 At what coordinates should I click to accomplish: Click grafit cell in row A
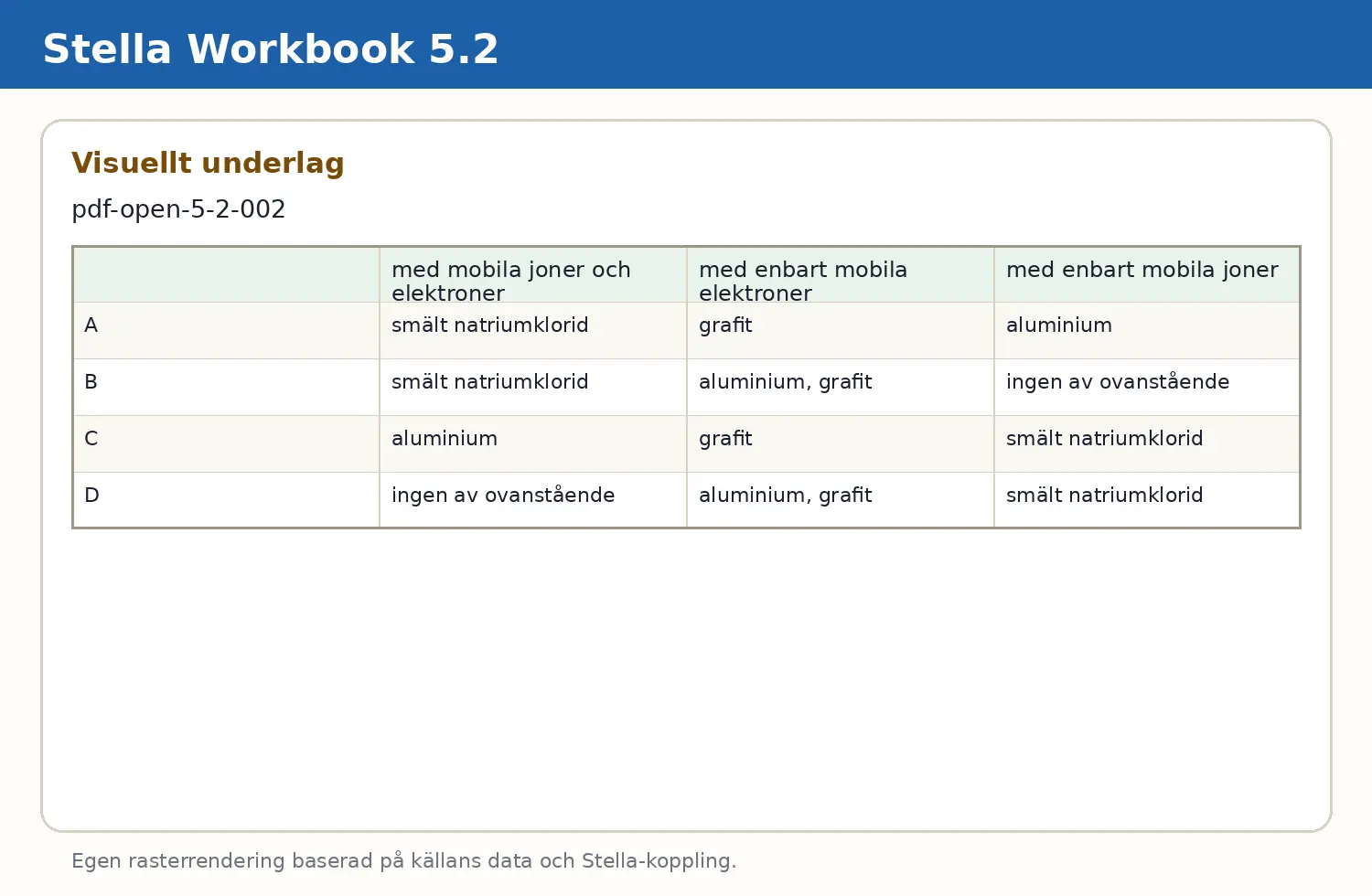[x=841, y=331]
